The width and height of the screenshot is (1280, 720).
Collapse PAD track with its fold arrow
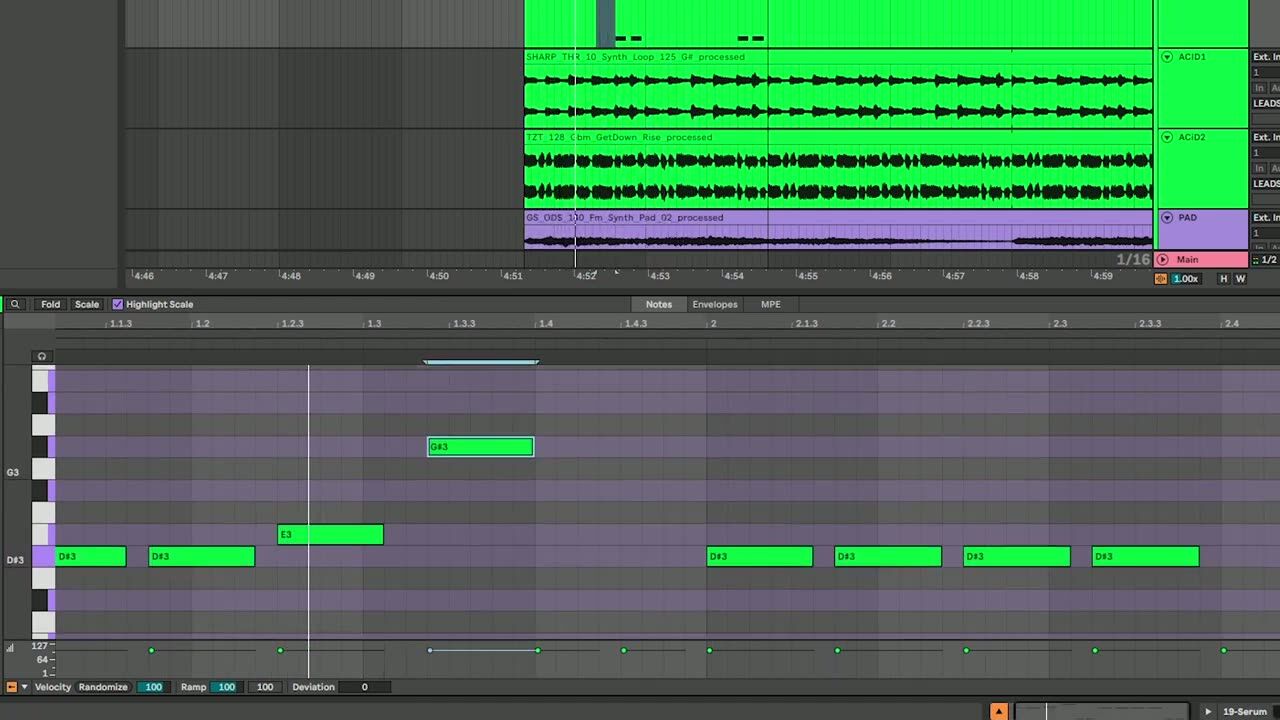[1166, 217]
